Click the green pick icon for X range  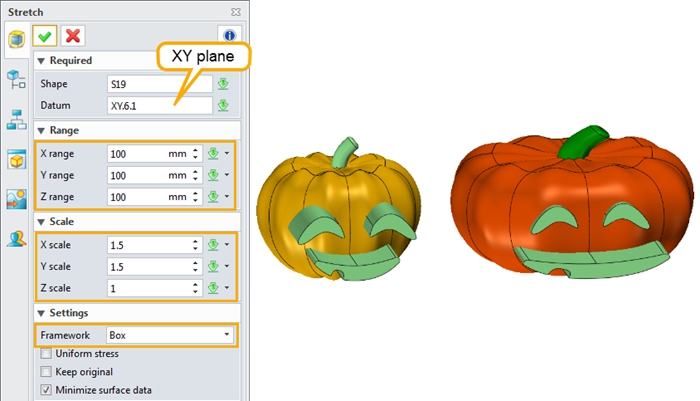[x=213, y=153]
